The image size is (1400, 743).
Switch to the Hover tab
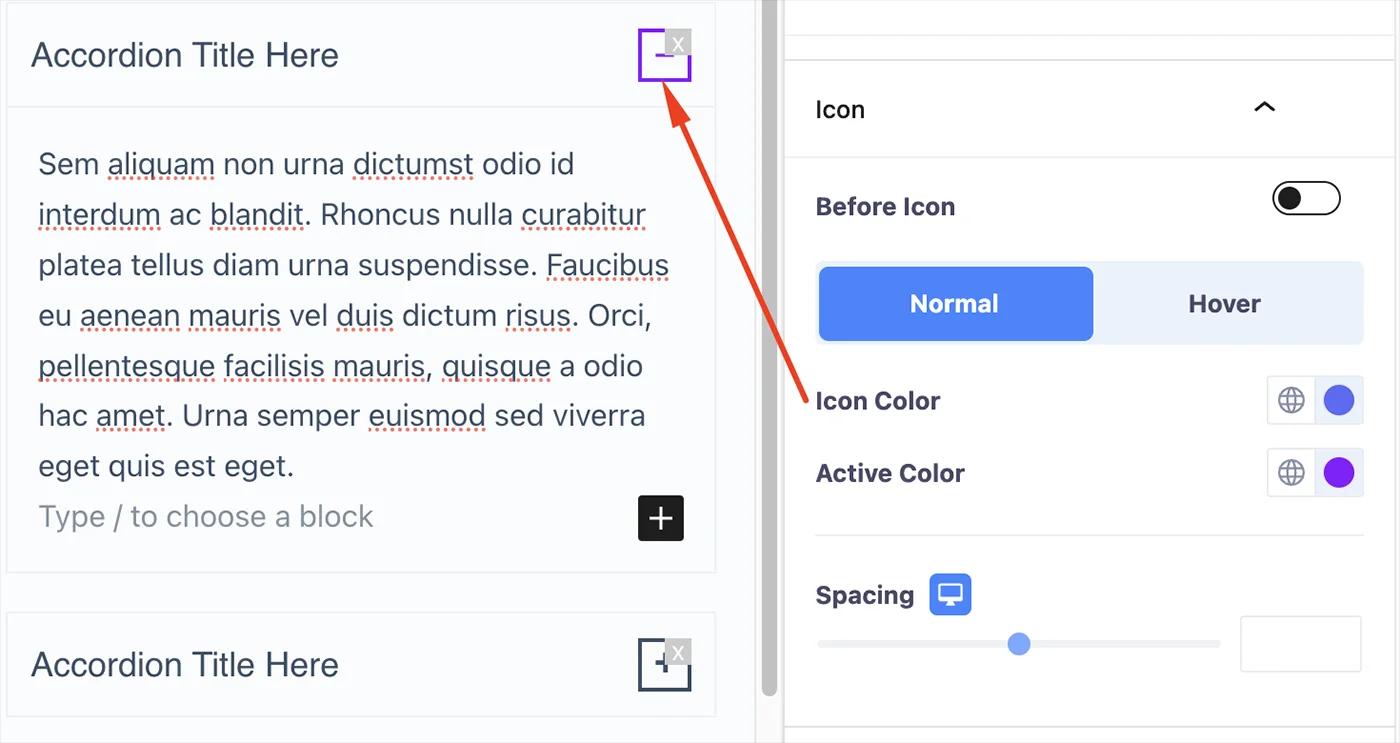pos(1224,303)
